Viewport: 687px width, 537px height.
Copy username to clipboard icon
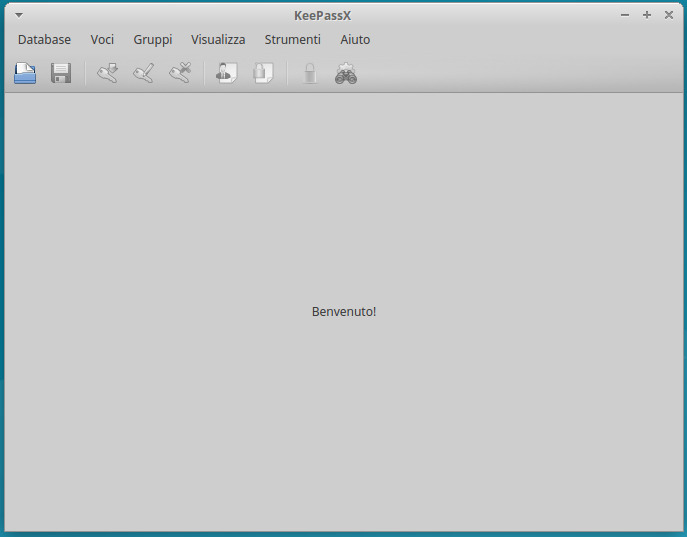(x=227, y=73)
